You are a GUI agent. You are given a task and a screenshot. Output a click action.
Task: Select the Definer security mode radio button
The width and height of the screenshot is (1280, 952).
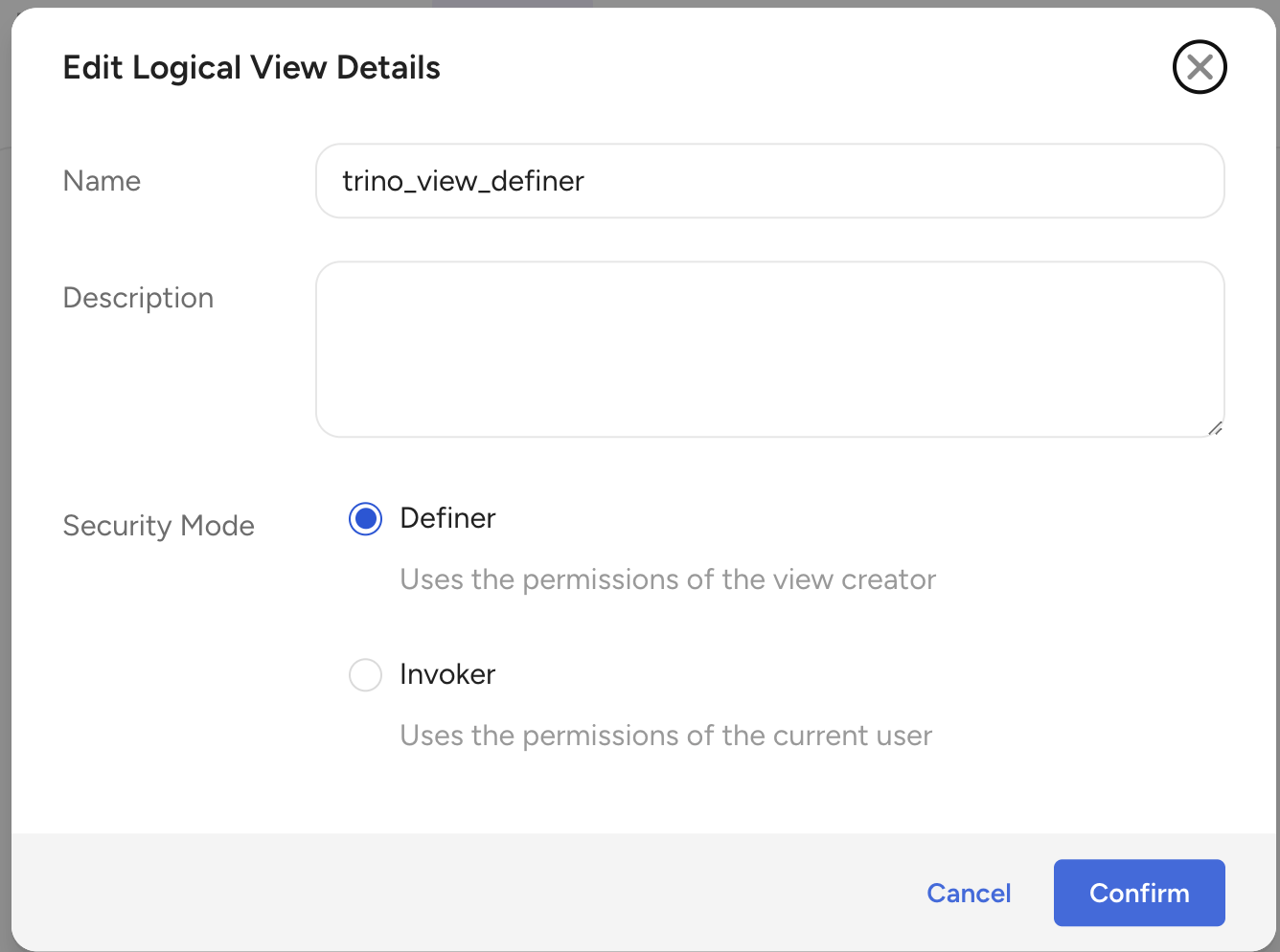(x=365, y=519)
